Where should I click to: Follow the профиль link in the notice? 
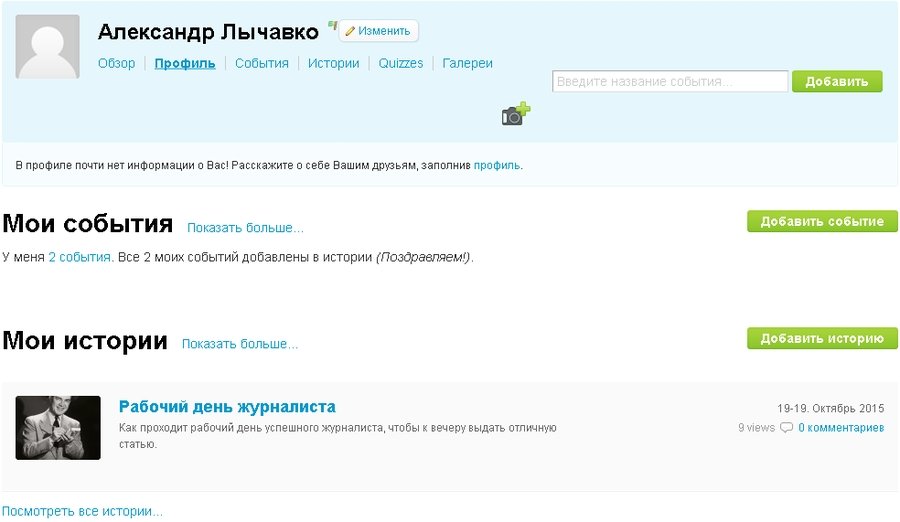(x=497, y=165)
